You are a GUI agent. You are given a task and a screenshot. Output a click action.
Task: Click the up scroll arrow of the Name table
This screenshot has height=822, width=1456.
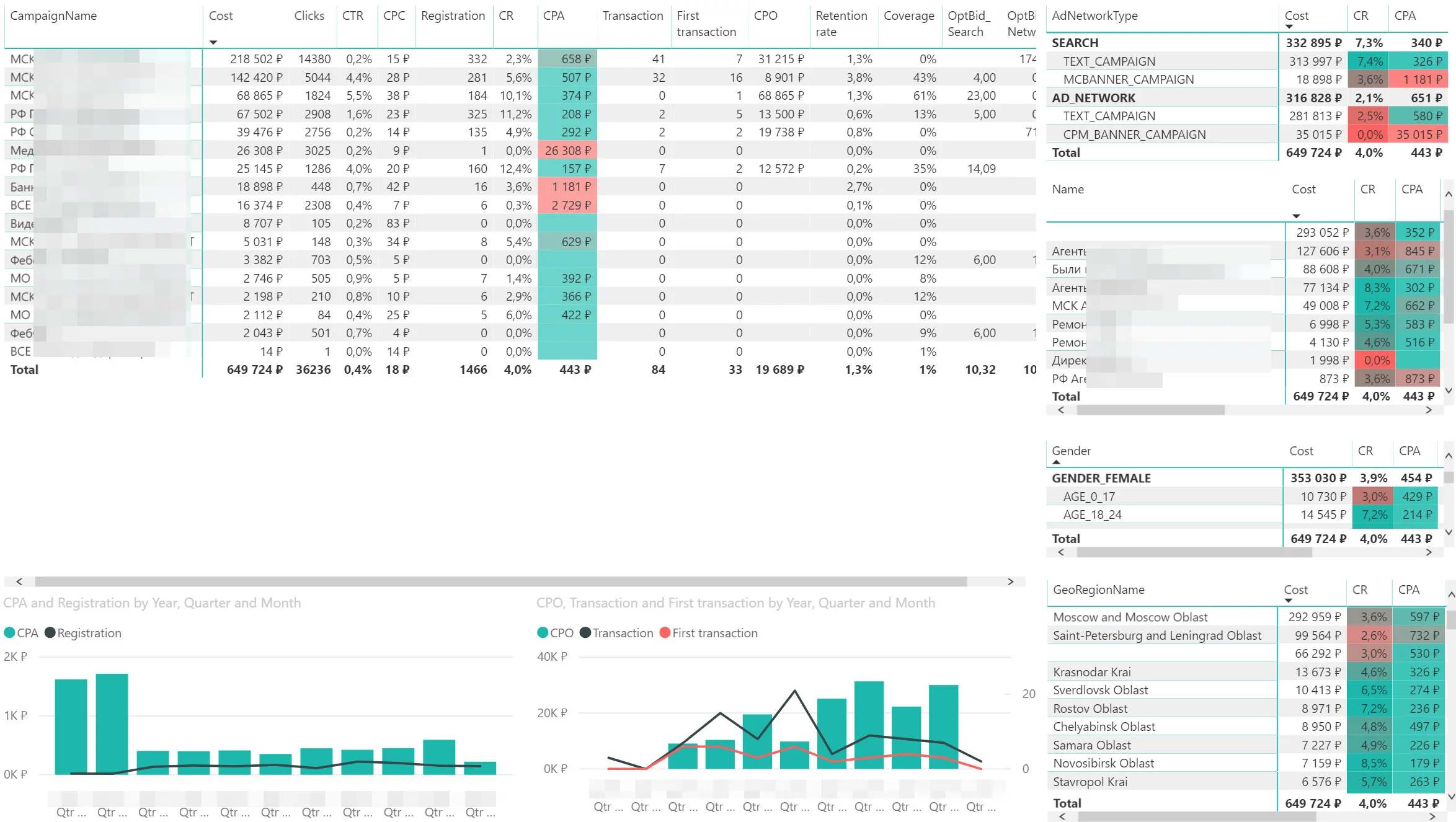pos(1449,194)
